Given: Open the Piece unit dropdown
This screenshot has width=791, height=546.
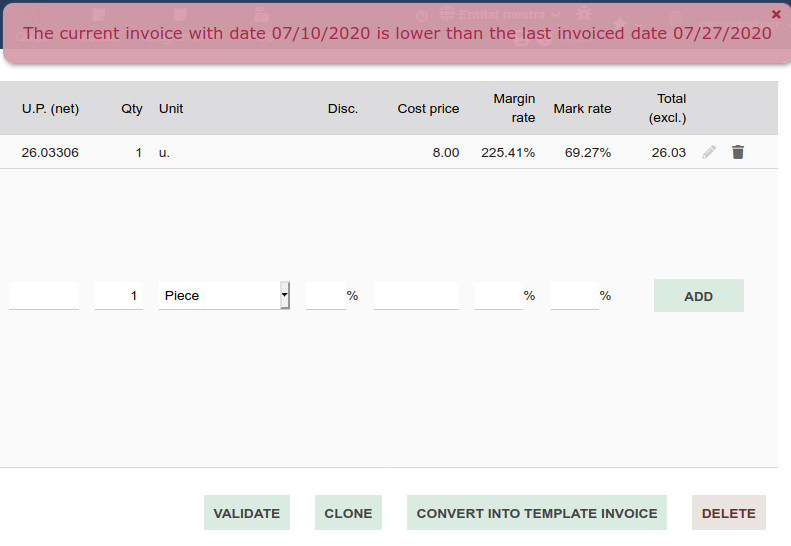Looking at the screenshot, I should click(x=285, y=295).
